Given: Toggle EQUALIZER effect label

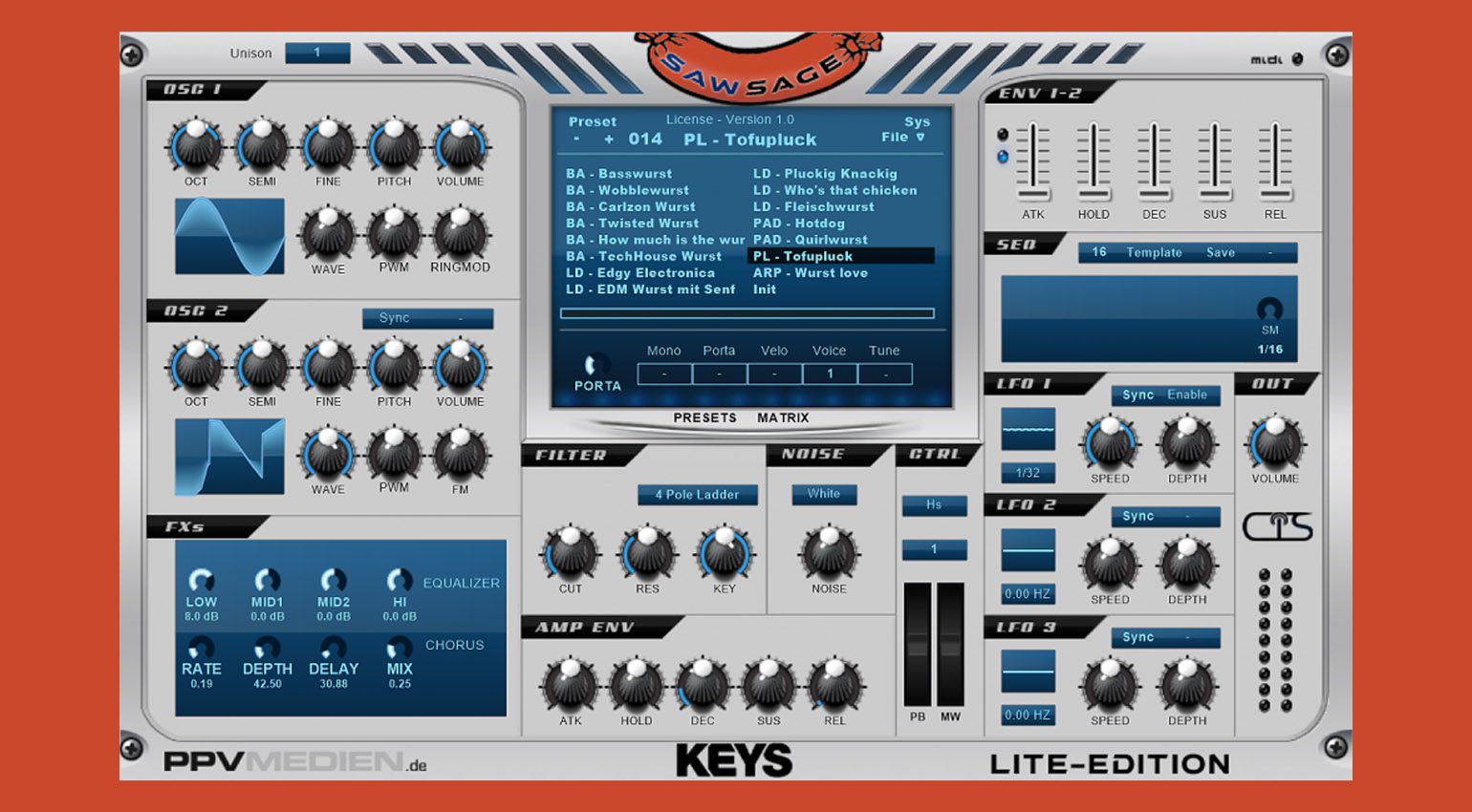Looking at the screenshot, I should point(461,583).
